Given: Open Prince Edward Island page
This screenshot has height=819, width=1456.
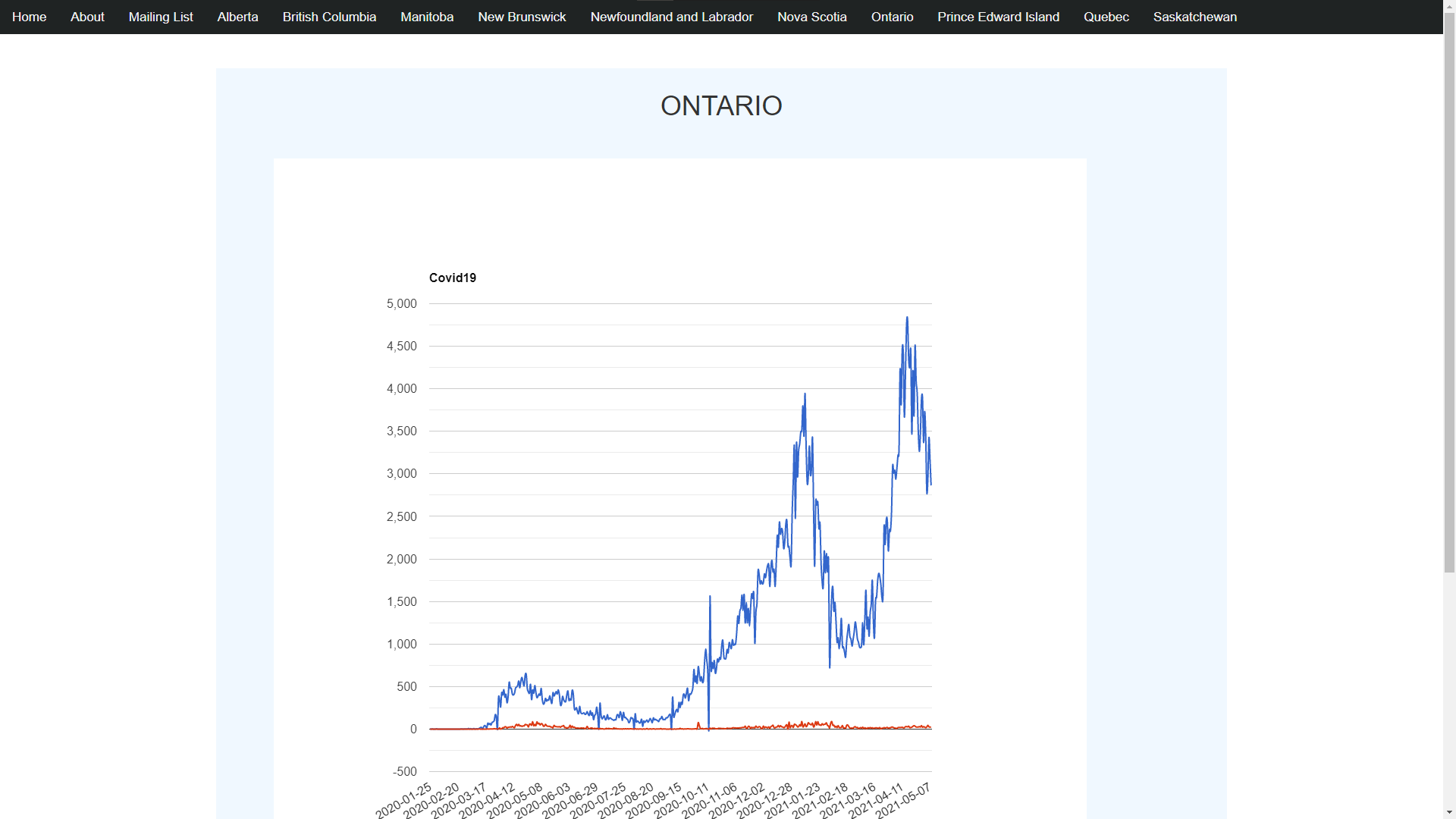Looking at the screenshot, I should tap(998, 17).
